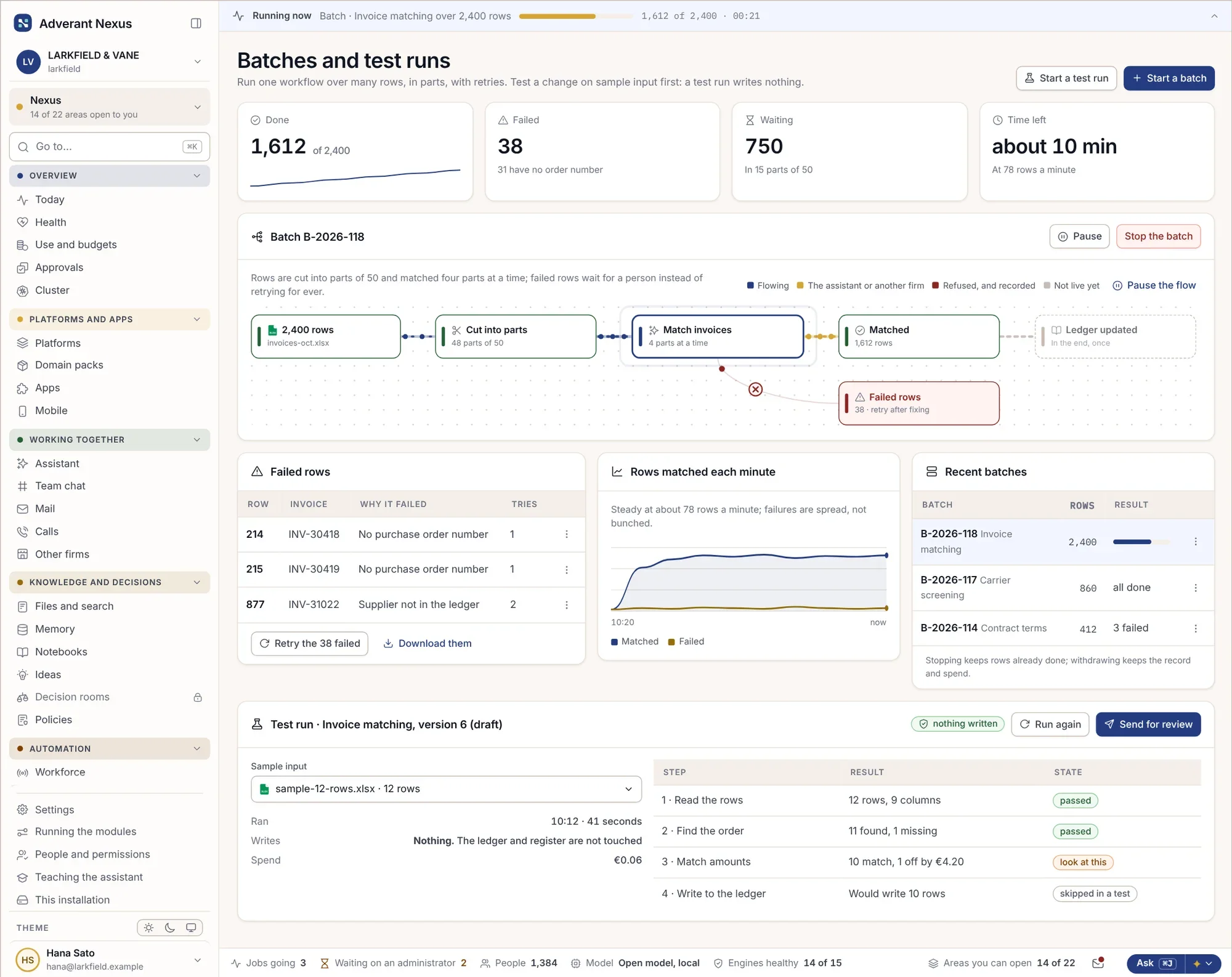Image resolution: width=1232 pixels, height=977 pixels.
Task: Click Retry the 38 failed
Action: [309, 644]
